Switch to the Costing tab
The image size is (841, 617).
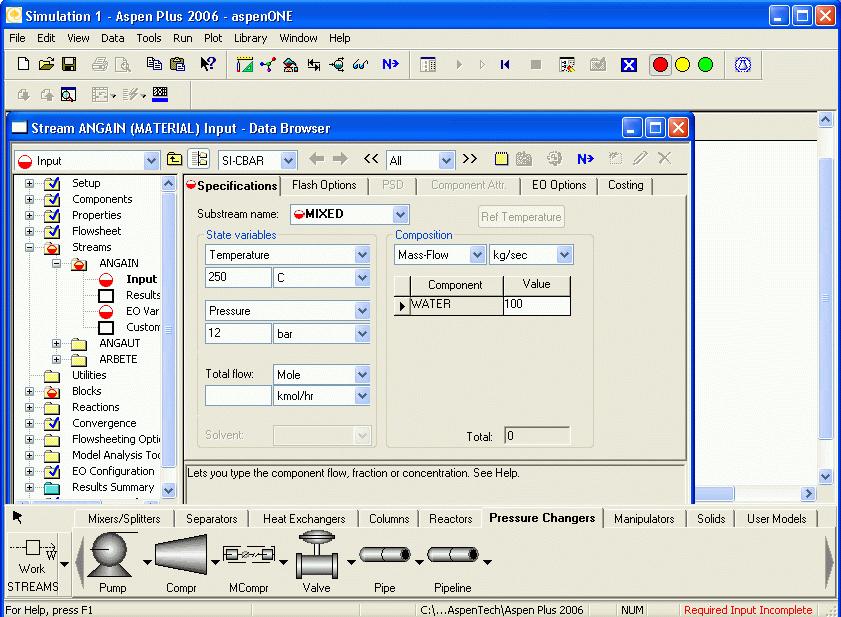[x=625, y=185]
